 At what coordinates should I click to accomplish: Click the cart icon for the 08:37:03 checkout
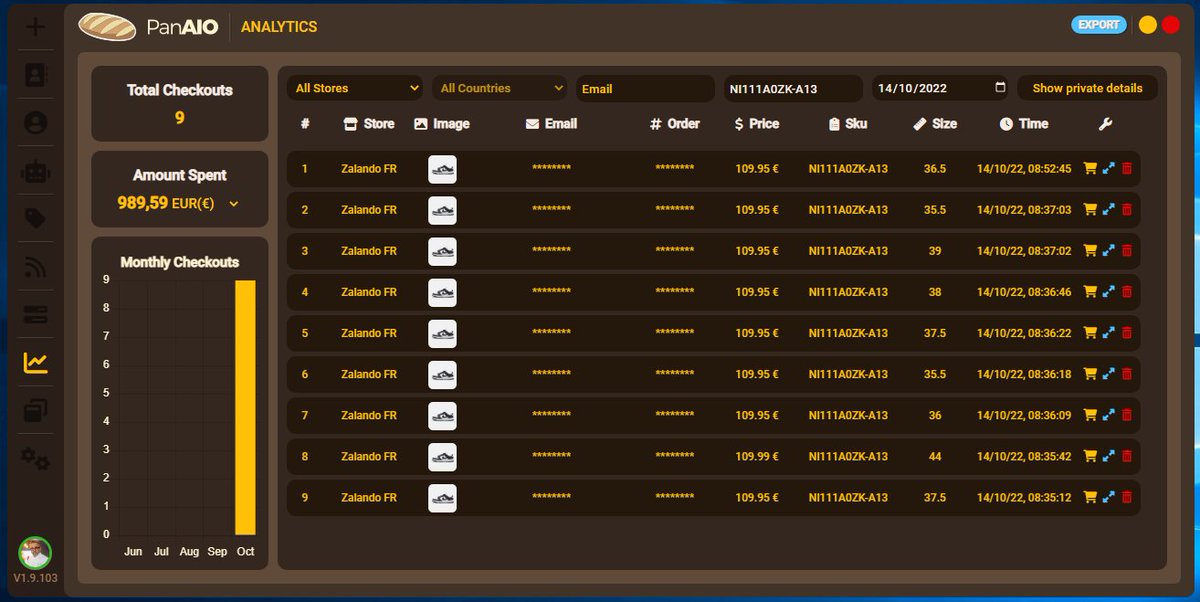pos(1090,210)
